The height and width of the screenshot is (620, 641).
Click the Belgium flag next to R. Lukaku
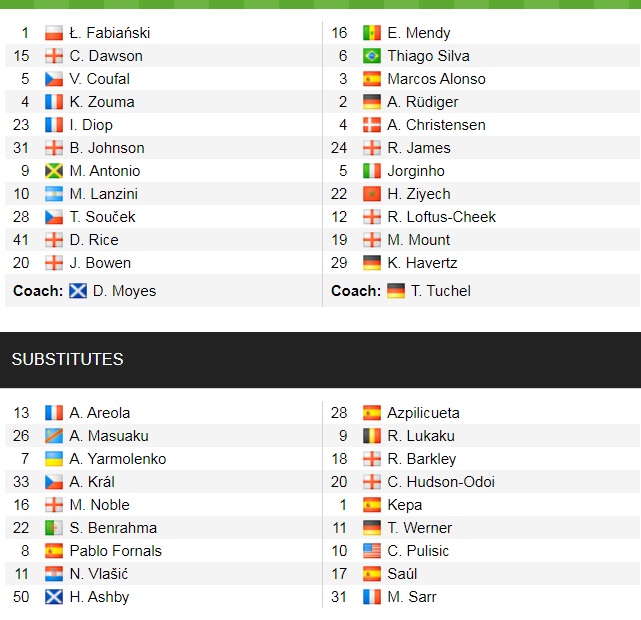(372, 436)
